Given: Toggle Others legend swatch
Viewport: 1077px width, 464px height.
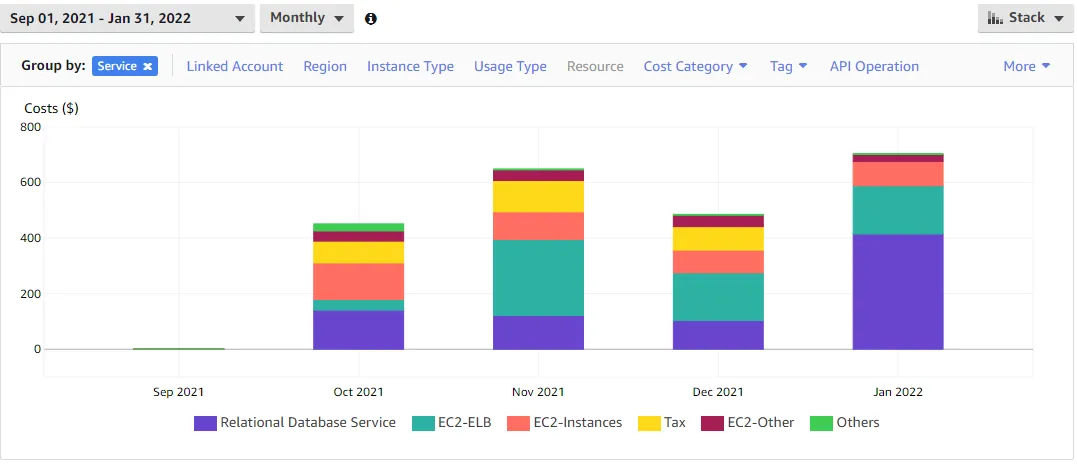Looking at the screenshot, I should (x=821, y=423).
